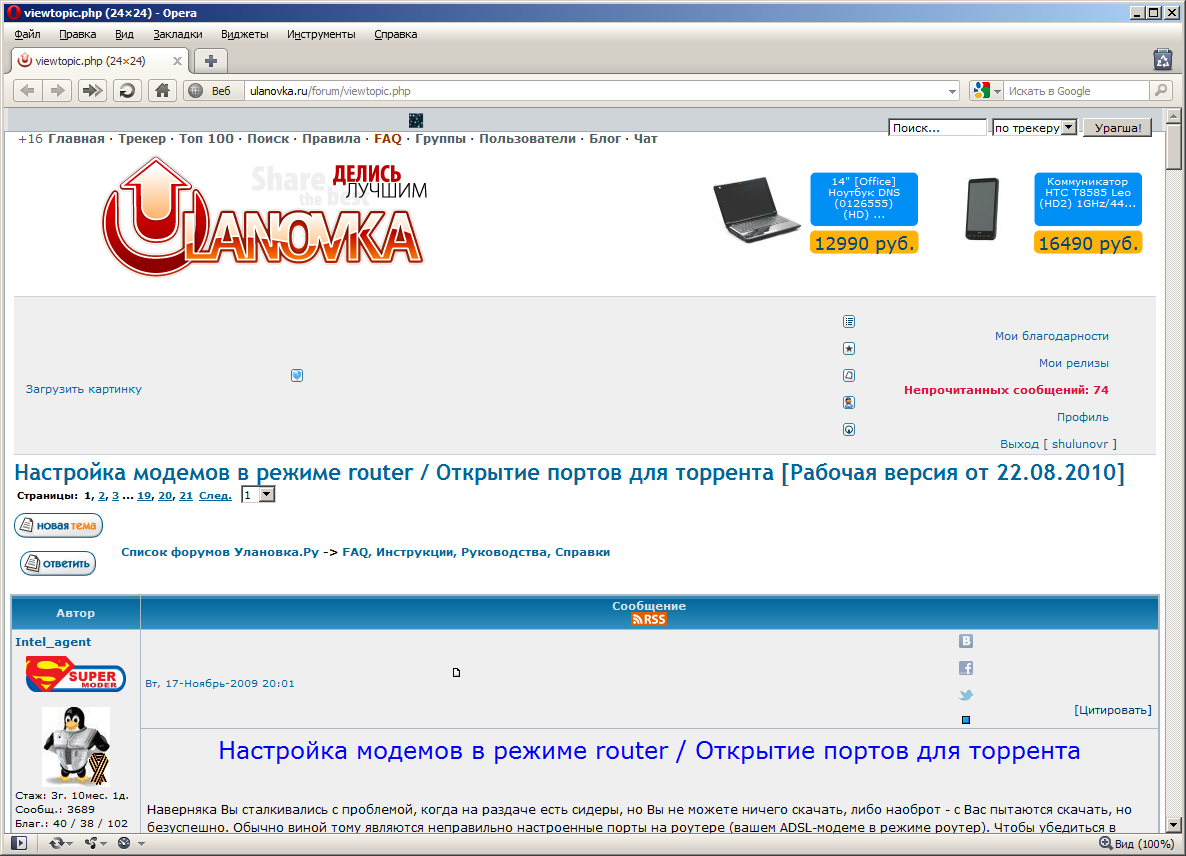Click the list icon beside Мои благодарности
Viewport: 1186px width, 856px height.
point(849,321)
